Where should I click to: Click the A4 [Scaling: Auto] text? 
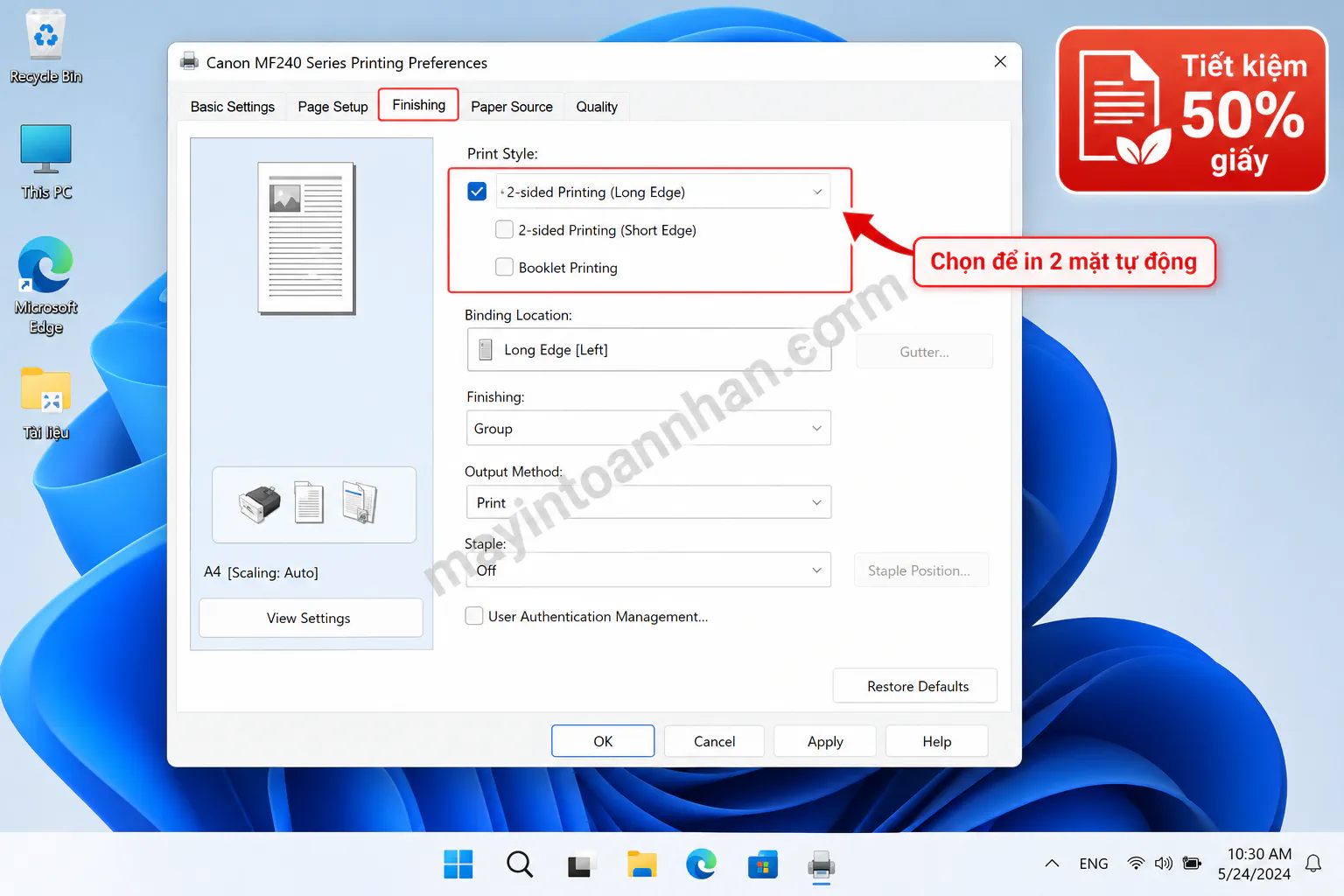[261, 572]
